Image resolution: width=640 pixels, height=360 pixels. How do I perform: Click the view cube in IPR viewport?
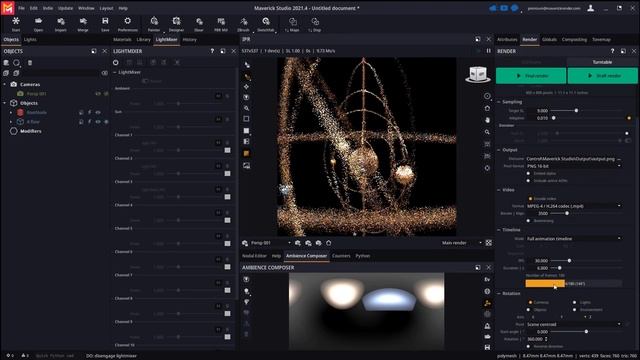coord(478,74)
